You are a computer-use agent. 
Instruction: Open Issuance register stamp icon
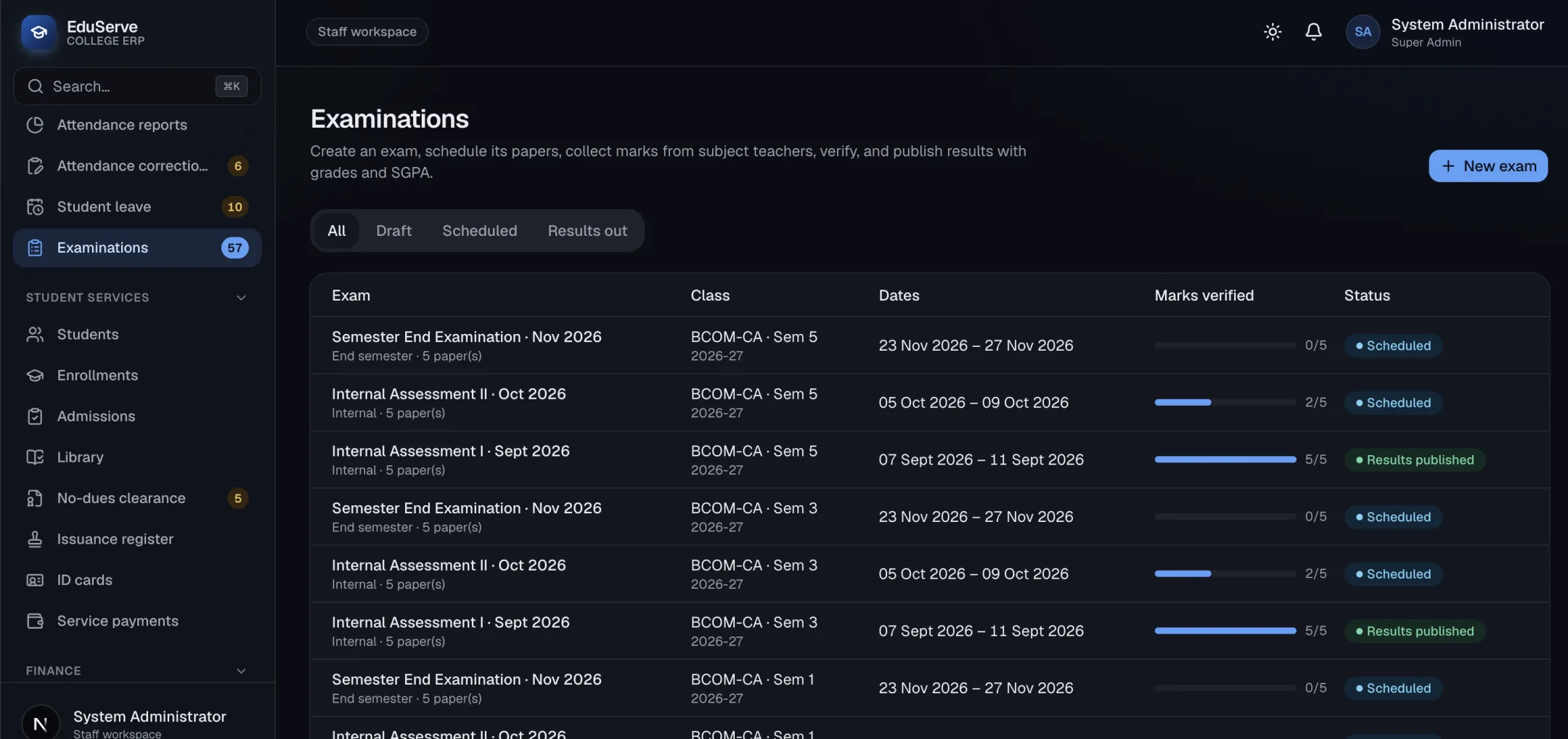coord(35,539)
